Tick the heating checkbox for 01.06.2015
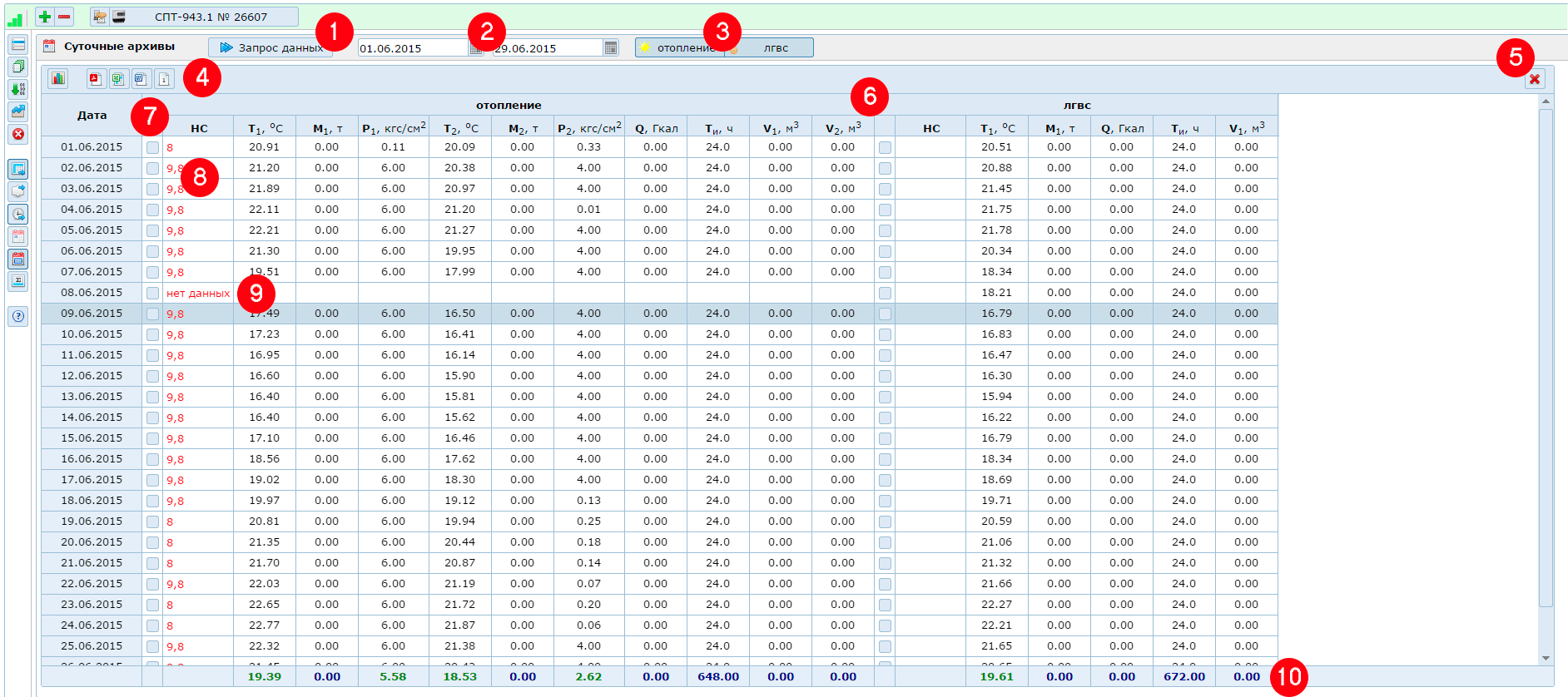 (x=152, y=147)
